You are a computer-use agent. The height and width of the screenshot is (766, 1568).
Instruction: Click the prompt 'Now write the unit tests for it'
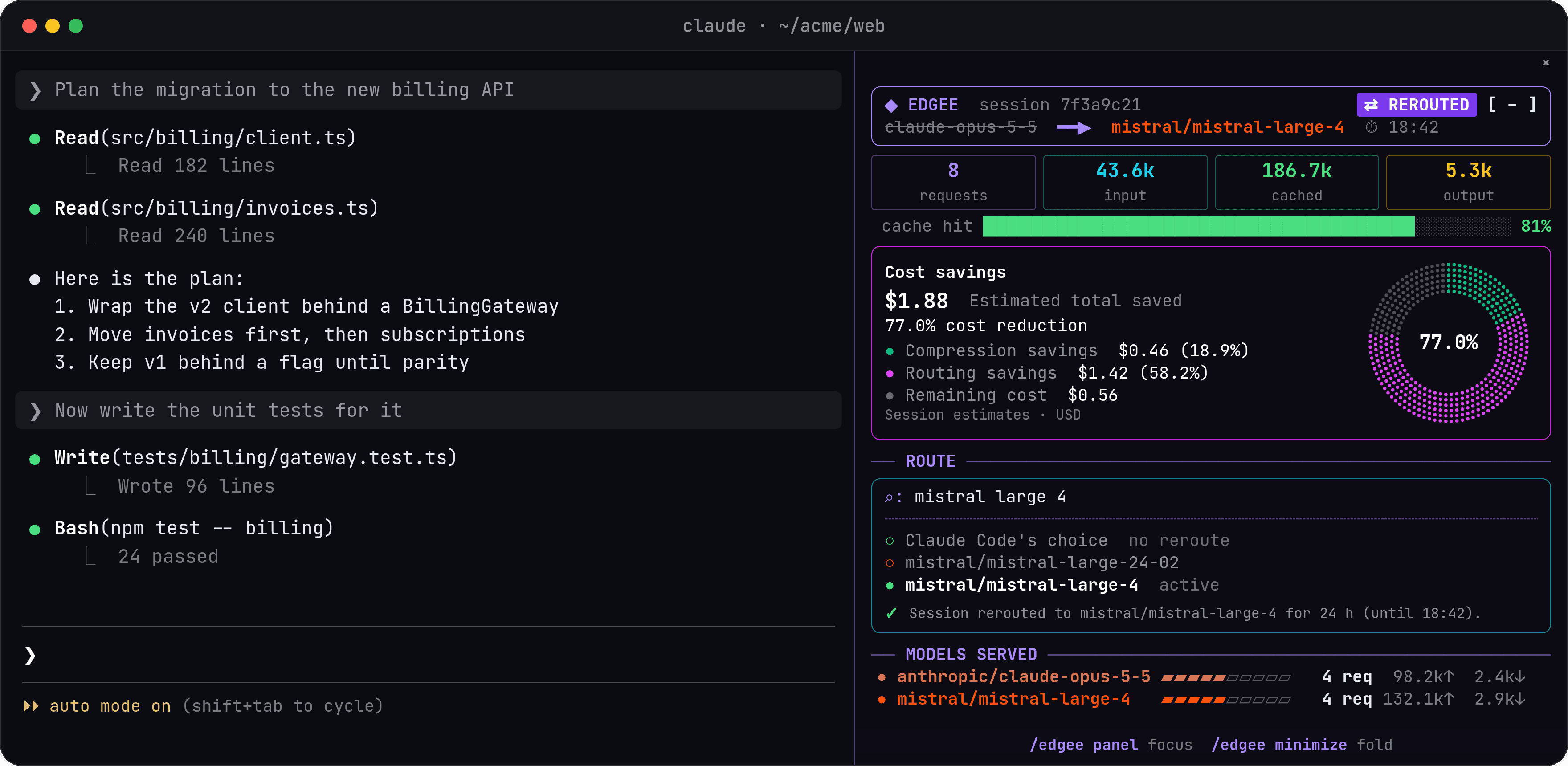click(x=429, y=410)
